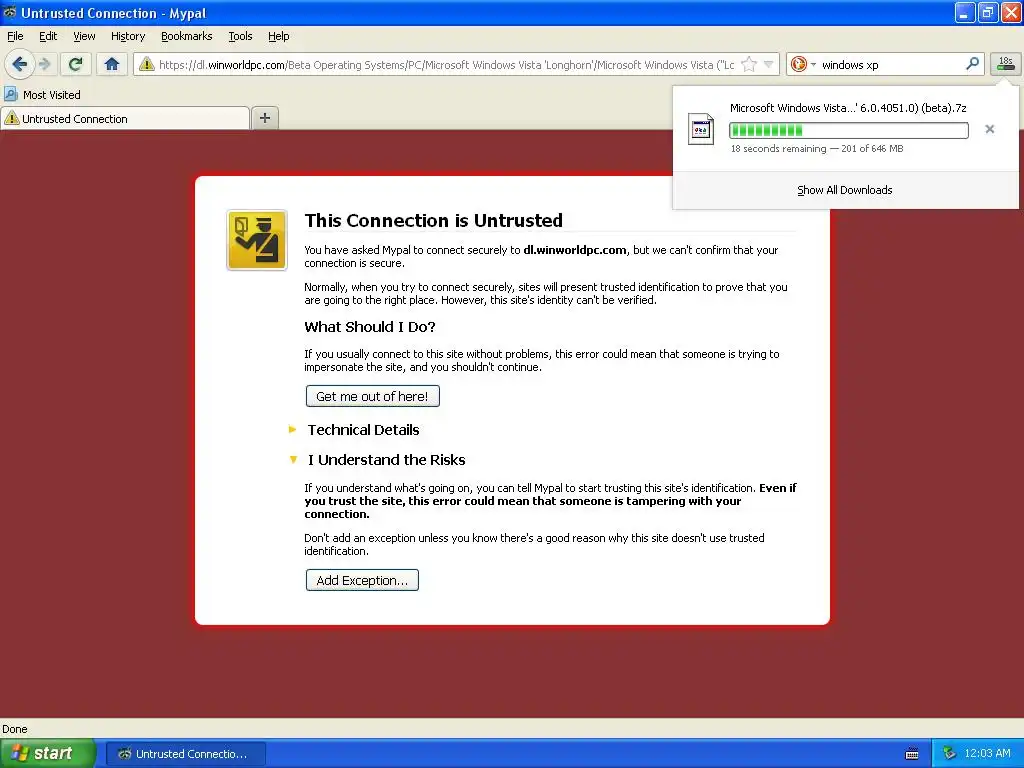Viewport: 1024px width, 768px height.
Task: Open a new tab with the plus button
Action: [x=264, y=118]
